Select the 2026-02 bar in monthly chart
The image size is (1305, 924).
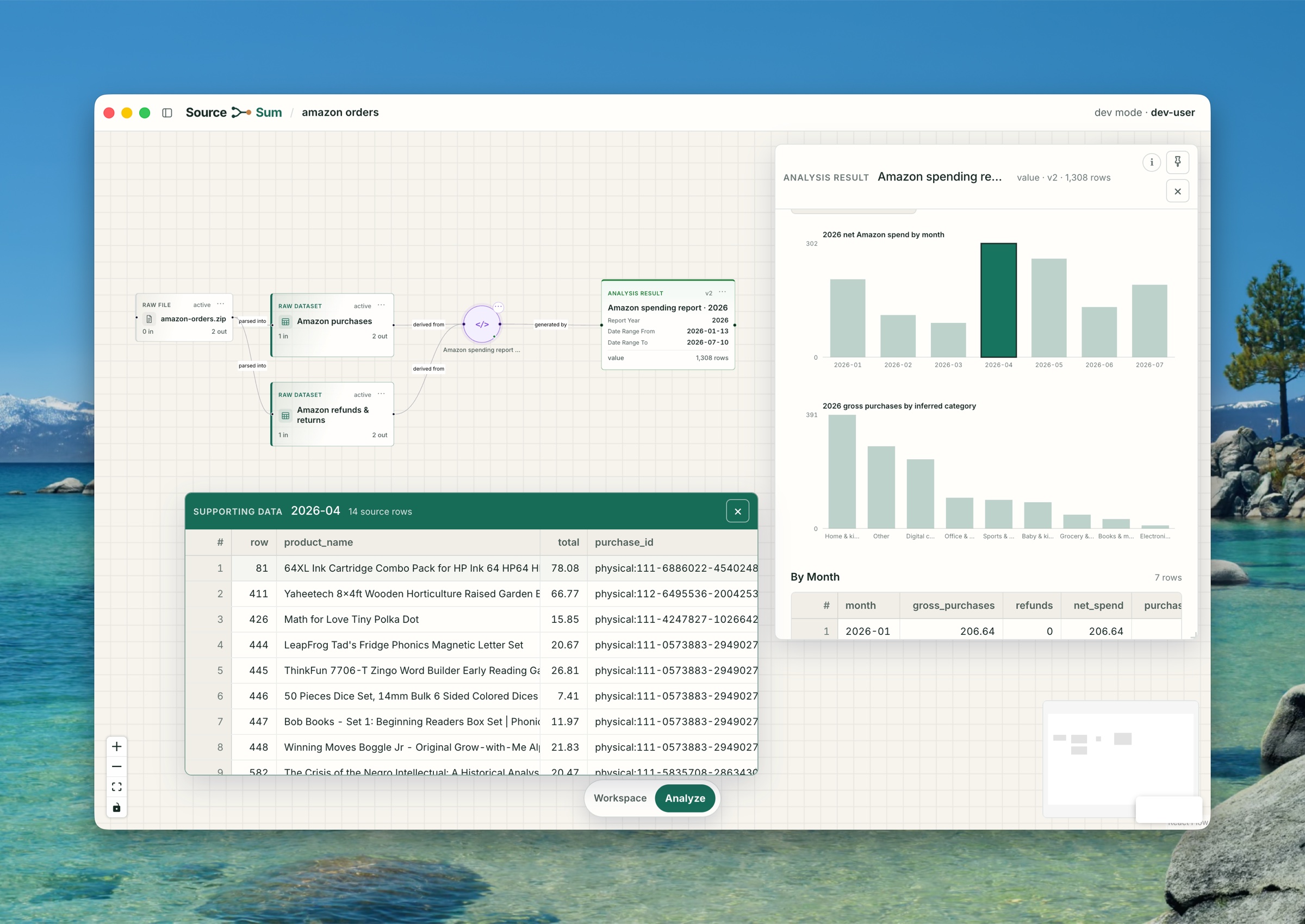[898, 336]
